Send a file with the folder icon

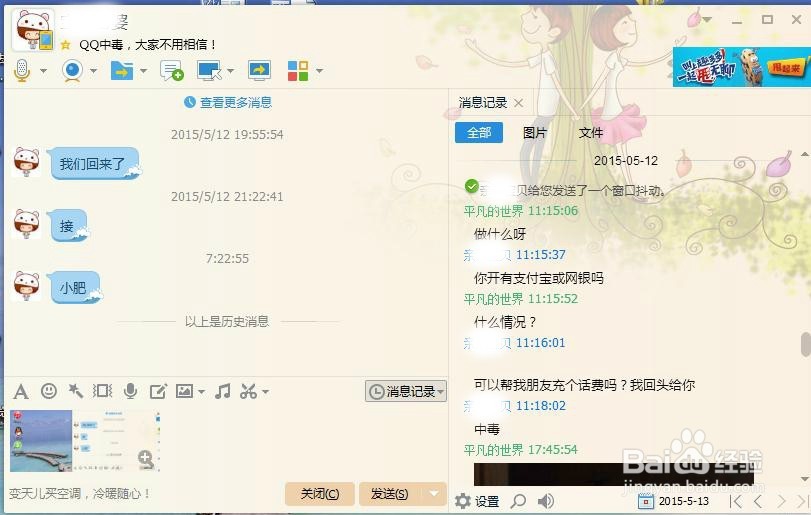(122, 70)
